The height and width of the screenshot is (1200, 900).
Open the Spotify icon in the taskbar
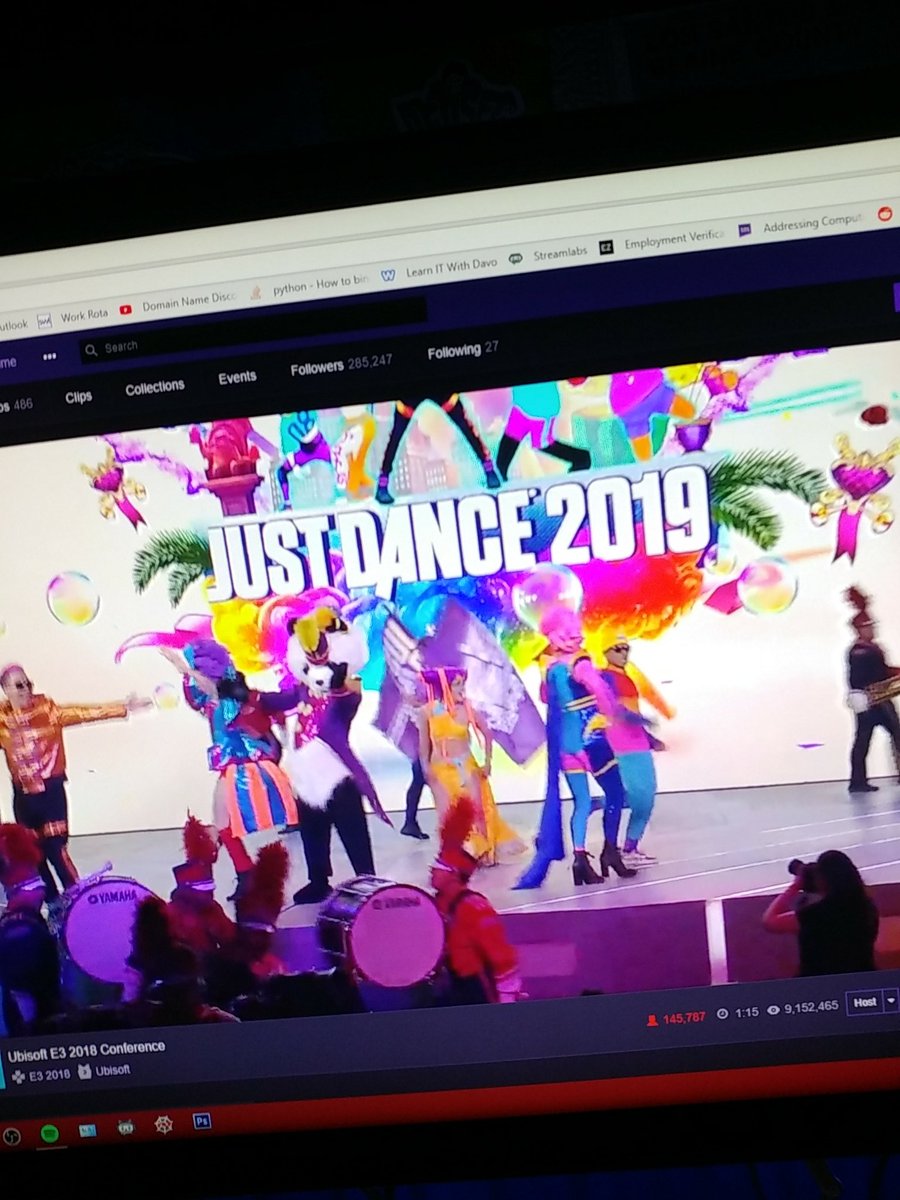(49, 1133)
